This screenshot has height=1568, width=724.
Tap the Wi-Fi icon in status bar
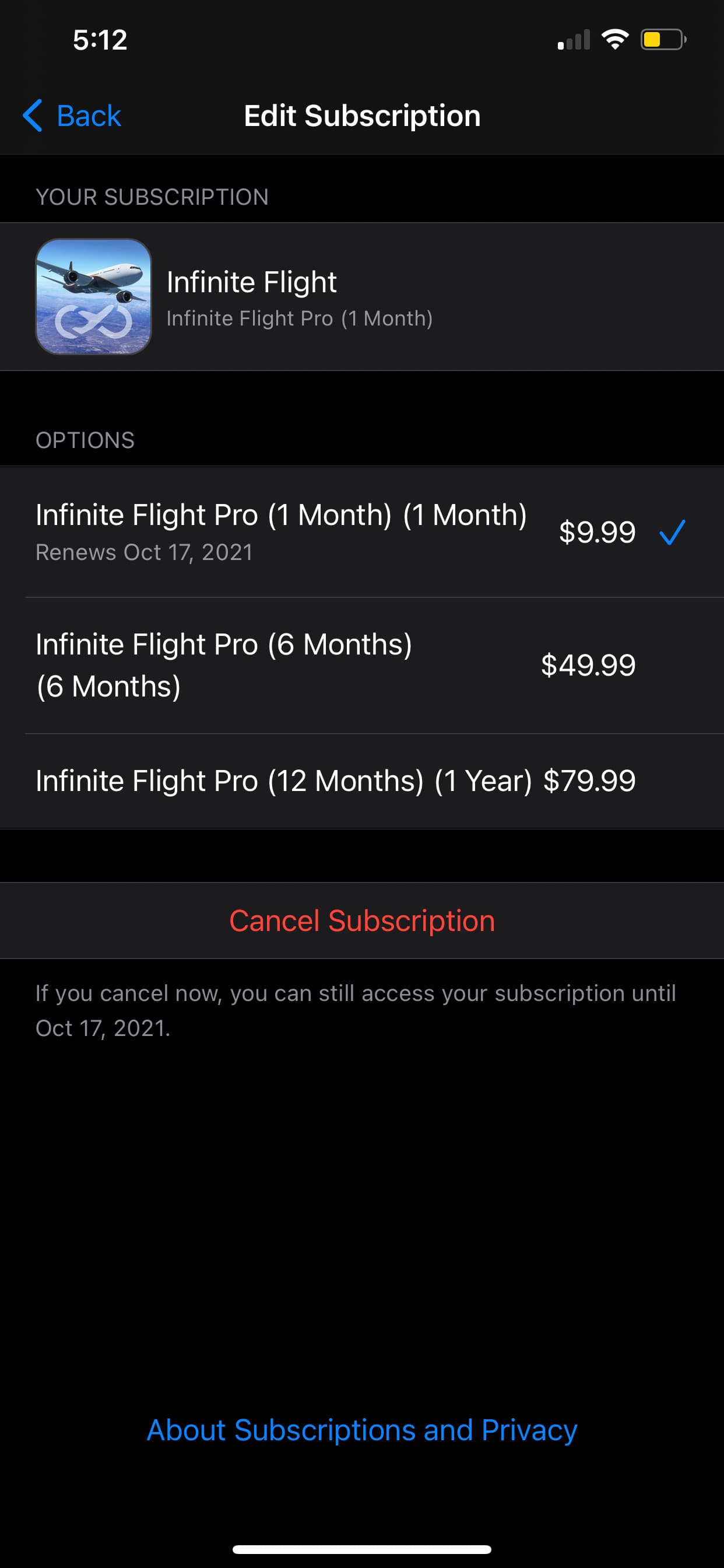point(614,40)
